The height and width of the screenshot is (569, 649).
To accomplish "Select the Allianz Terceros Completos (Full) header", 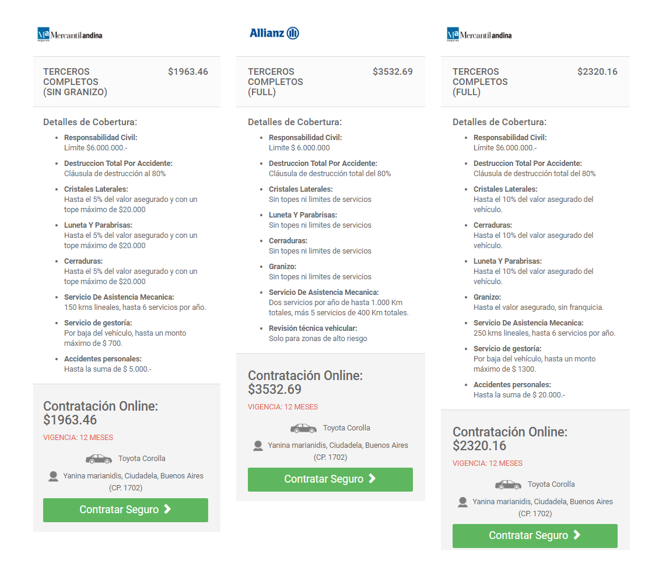I will pos(278,82).
